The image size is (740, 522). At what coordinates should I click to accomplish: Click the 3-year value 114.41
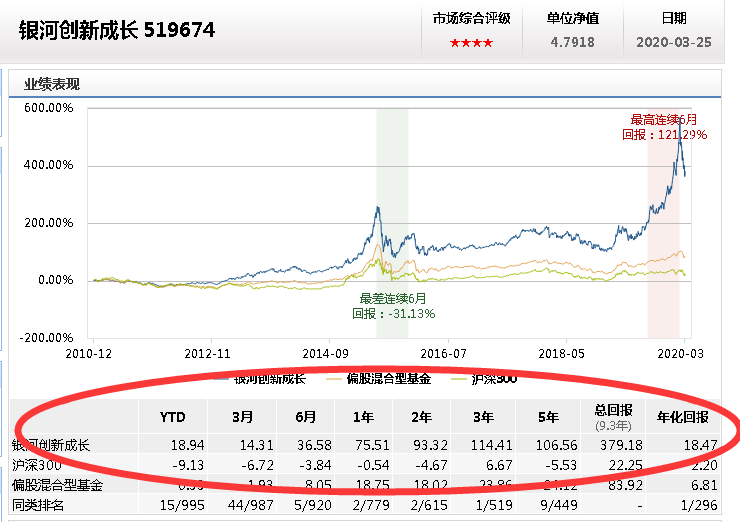click(x=492, y=445)
